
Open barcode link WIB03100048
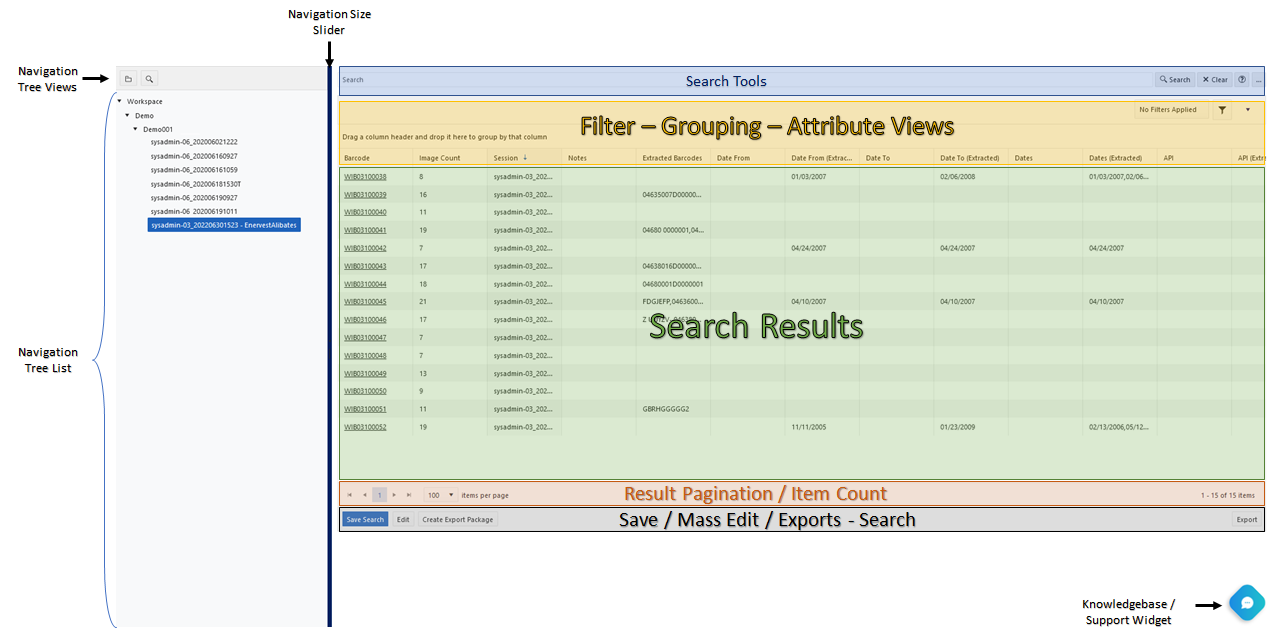coord(365,356)
